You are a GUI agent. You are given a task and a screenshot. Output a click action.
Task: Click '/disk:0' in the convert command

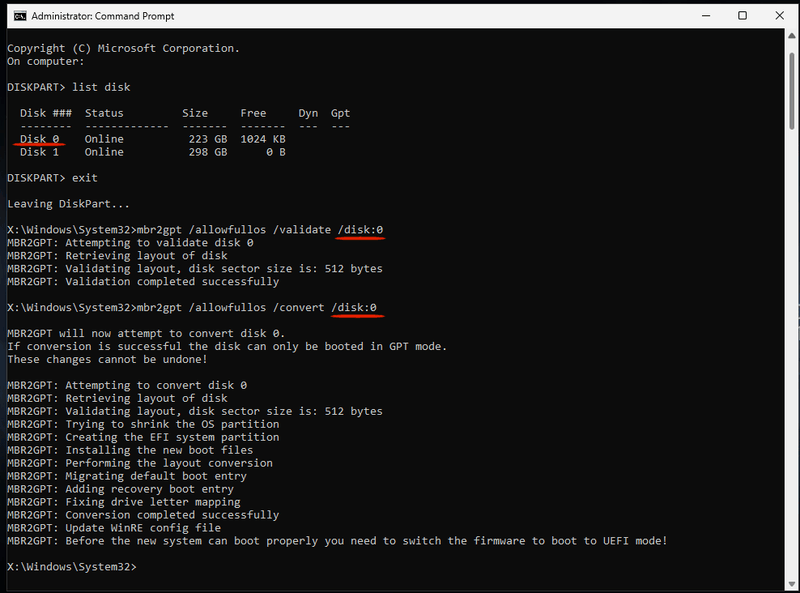tap(354, 308)
